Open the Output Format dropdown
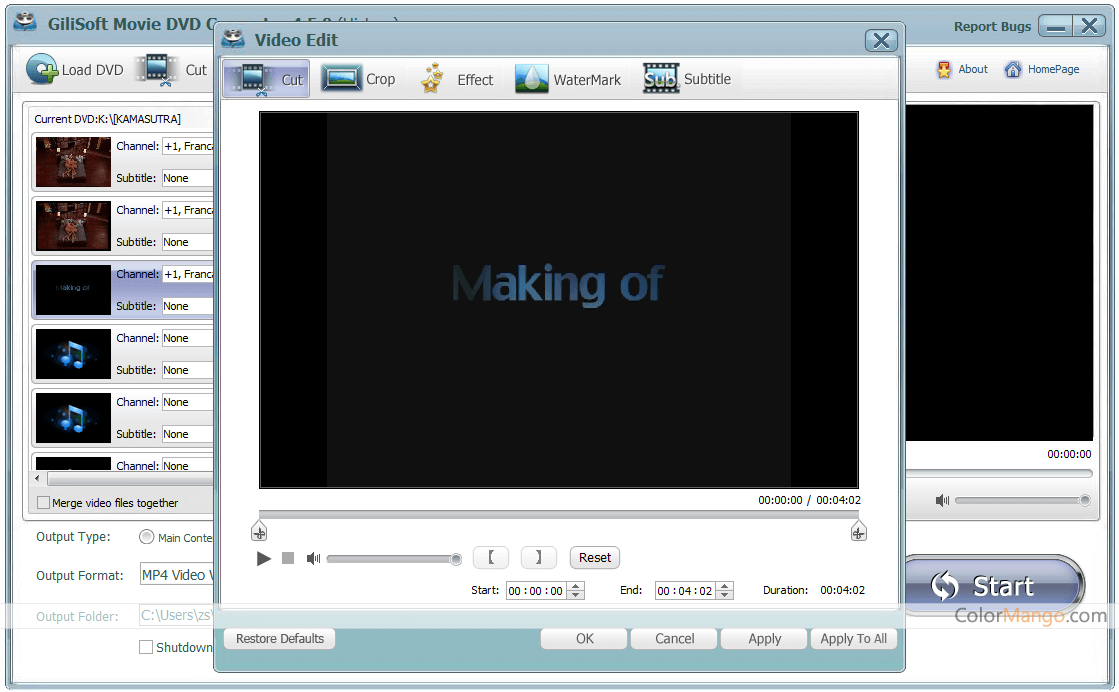This screenshot has height=692, width=1119. (x=177, y=575)
